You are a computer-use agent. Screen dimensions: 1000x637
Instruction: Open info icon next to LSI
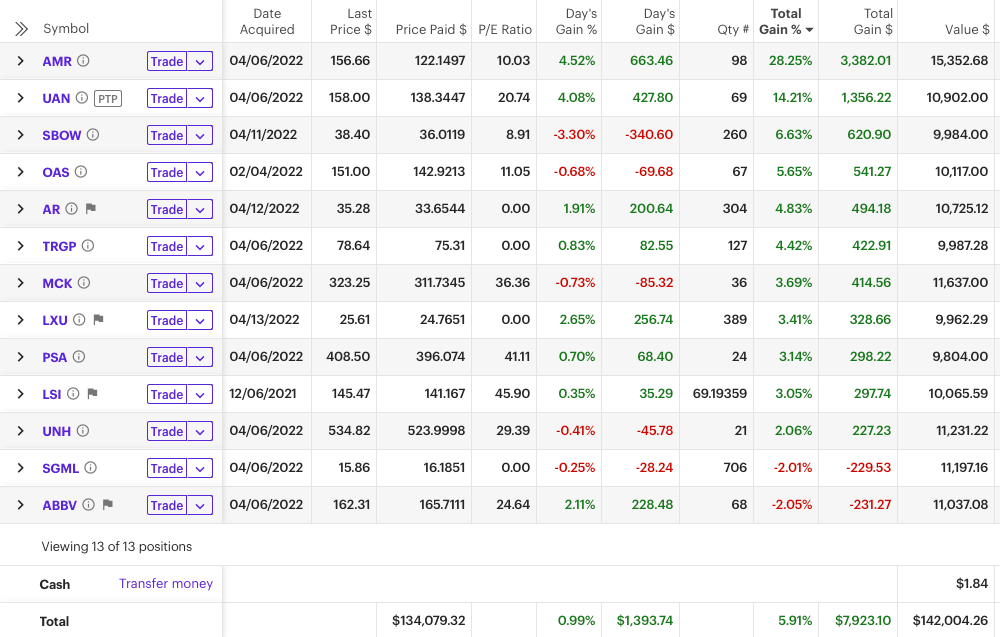(73, 393)
